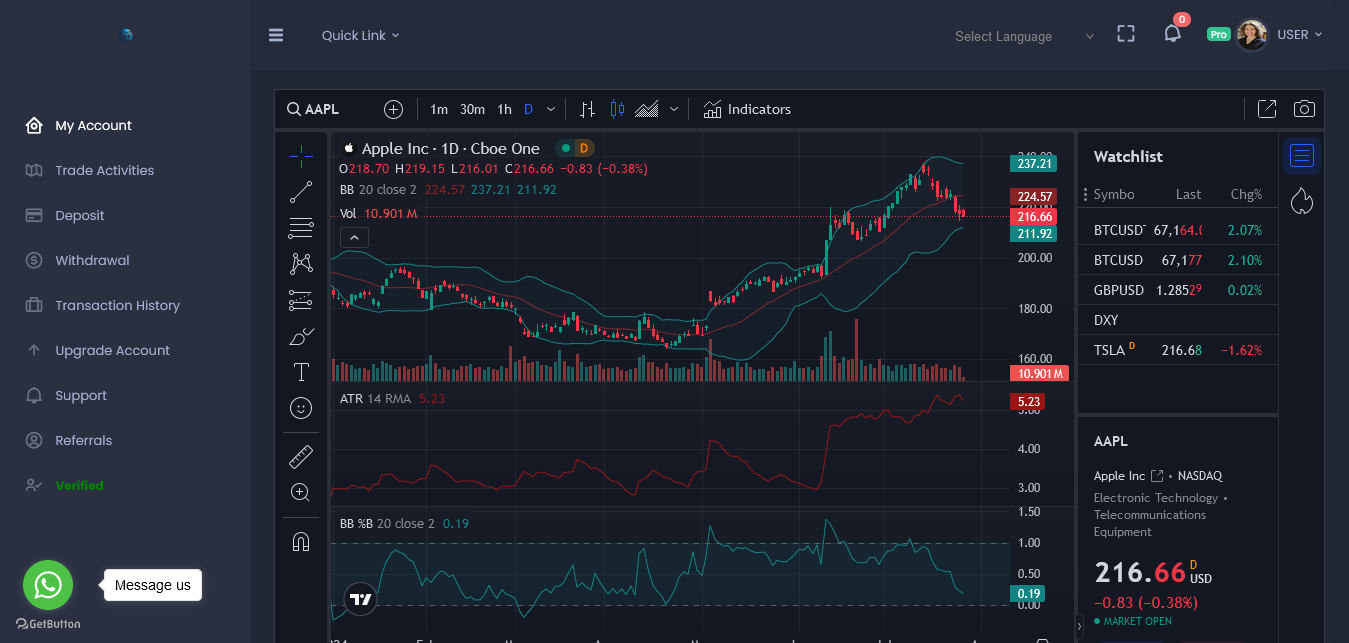Viewport: 1349px width, 643px height.
Task: Open Trade Activities in the sidebar
Action: click(x=104, y=170)
